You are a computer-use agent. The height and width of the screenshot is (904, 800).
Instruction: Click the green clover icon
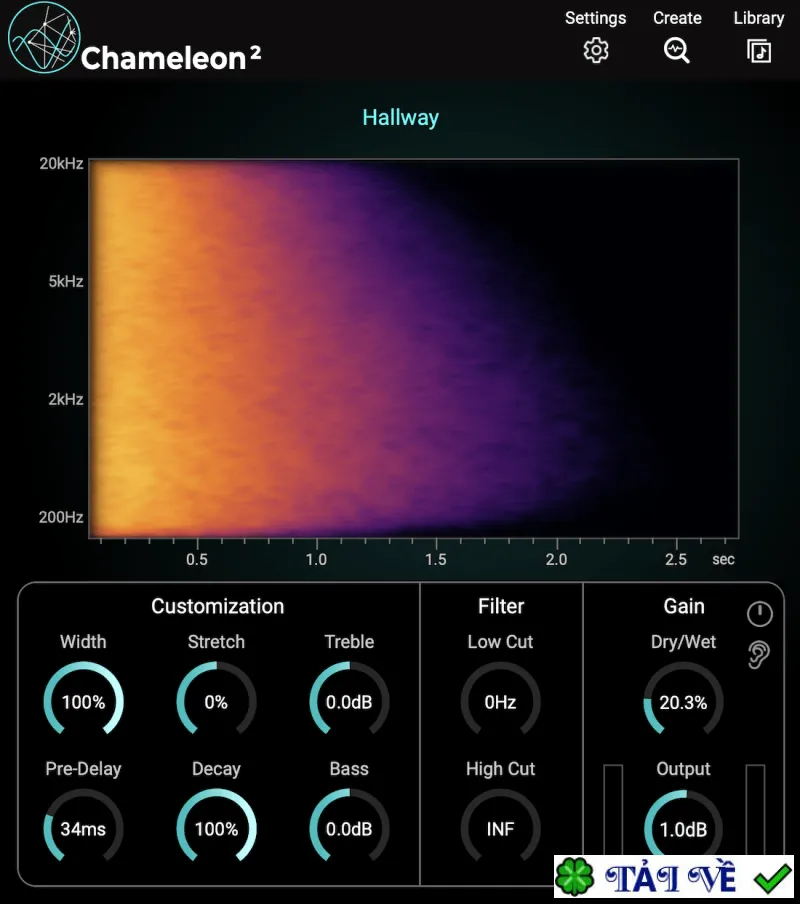575,877
